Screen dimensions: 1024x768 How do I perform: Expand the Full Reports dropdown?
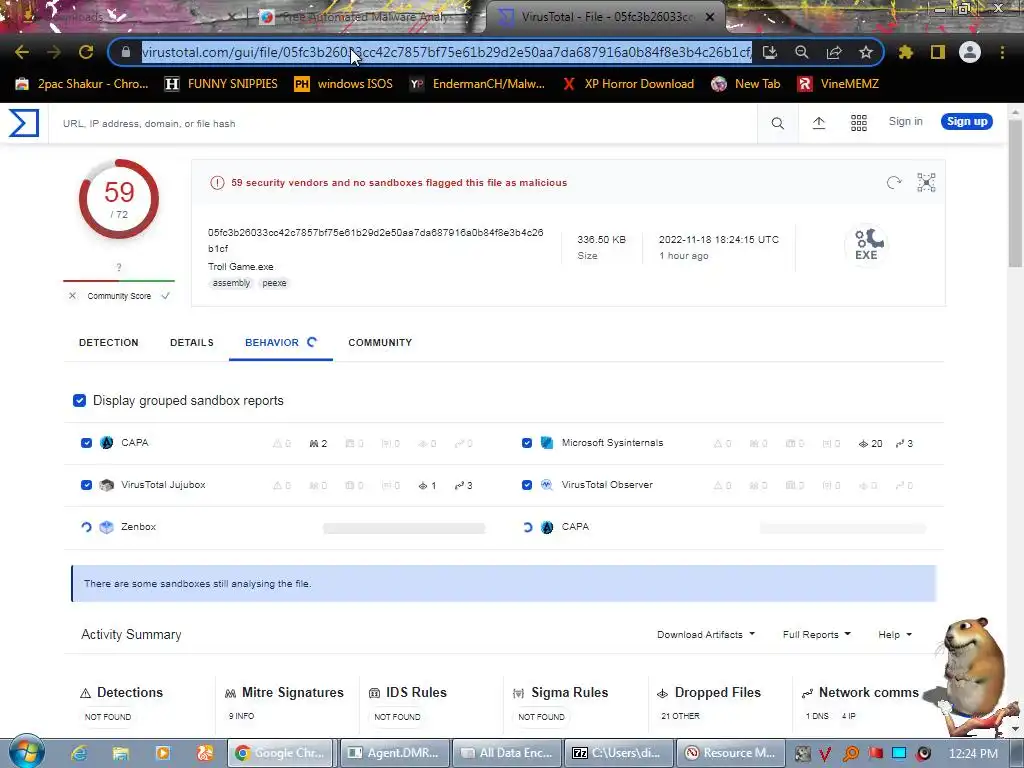pos(817,634)
